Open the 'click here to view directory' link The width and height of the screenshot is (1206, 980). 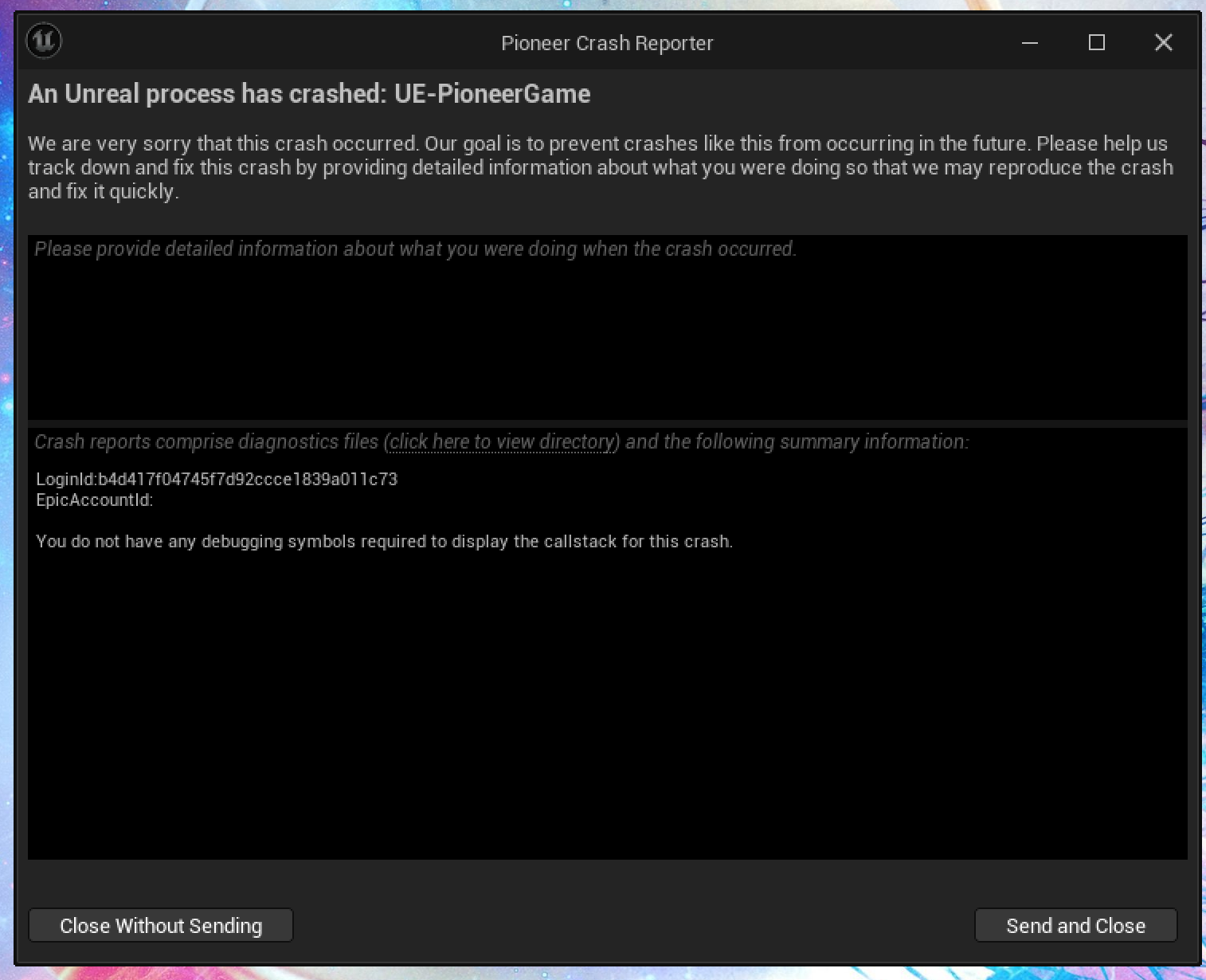tap(503, 441)
